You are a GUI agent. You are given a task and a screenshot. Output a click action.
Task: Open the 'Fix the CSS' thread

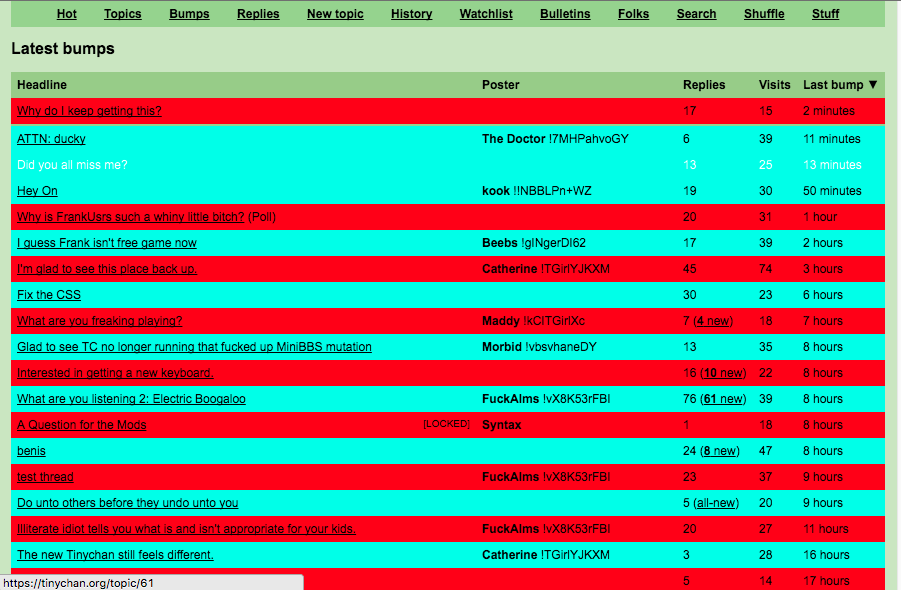[x=49, y=295]
